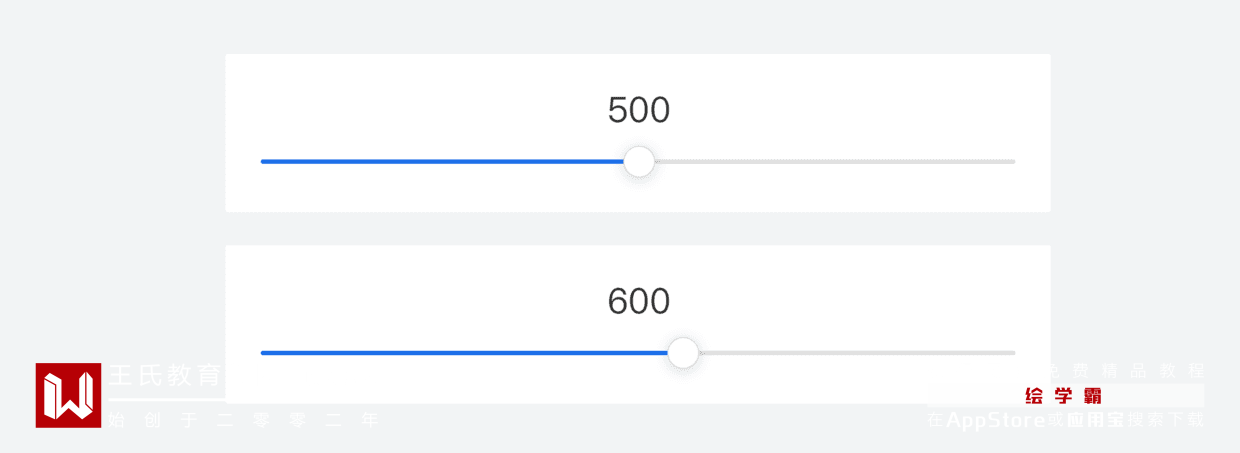
Task: Click the 搜索下载 text at bottom right
Action: 1166,420
